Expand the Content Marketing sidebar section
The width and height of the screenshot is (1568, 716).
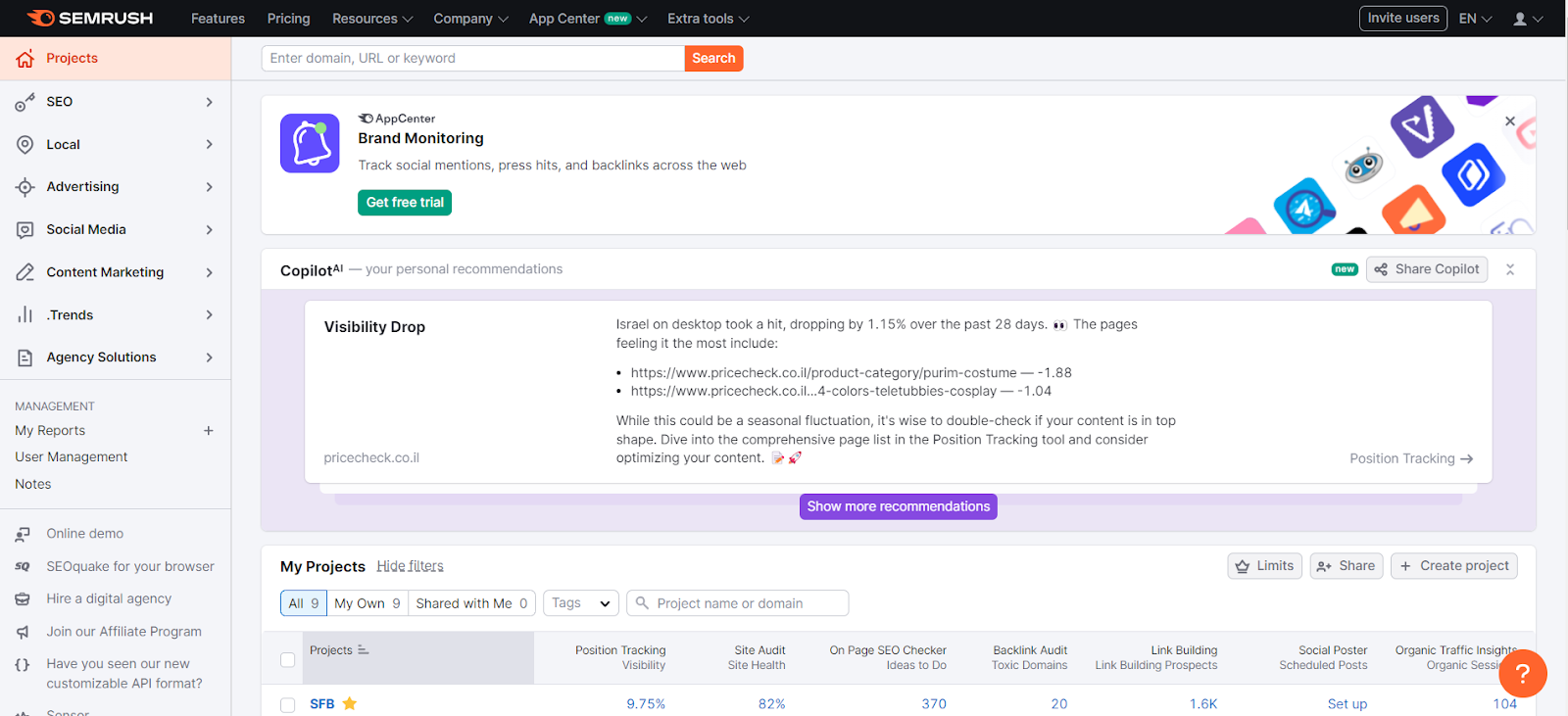[x=210, y=272]
